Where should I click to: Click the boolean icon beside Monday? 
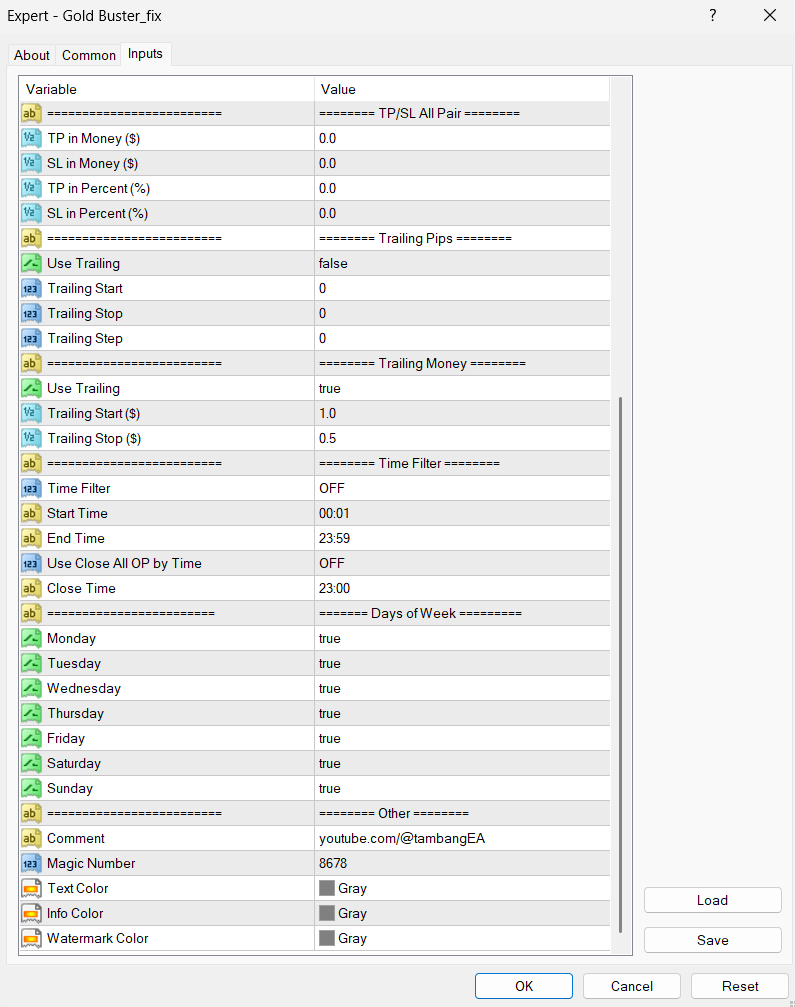(30, 639)
